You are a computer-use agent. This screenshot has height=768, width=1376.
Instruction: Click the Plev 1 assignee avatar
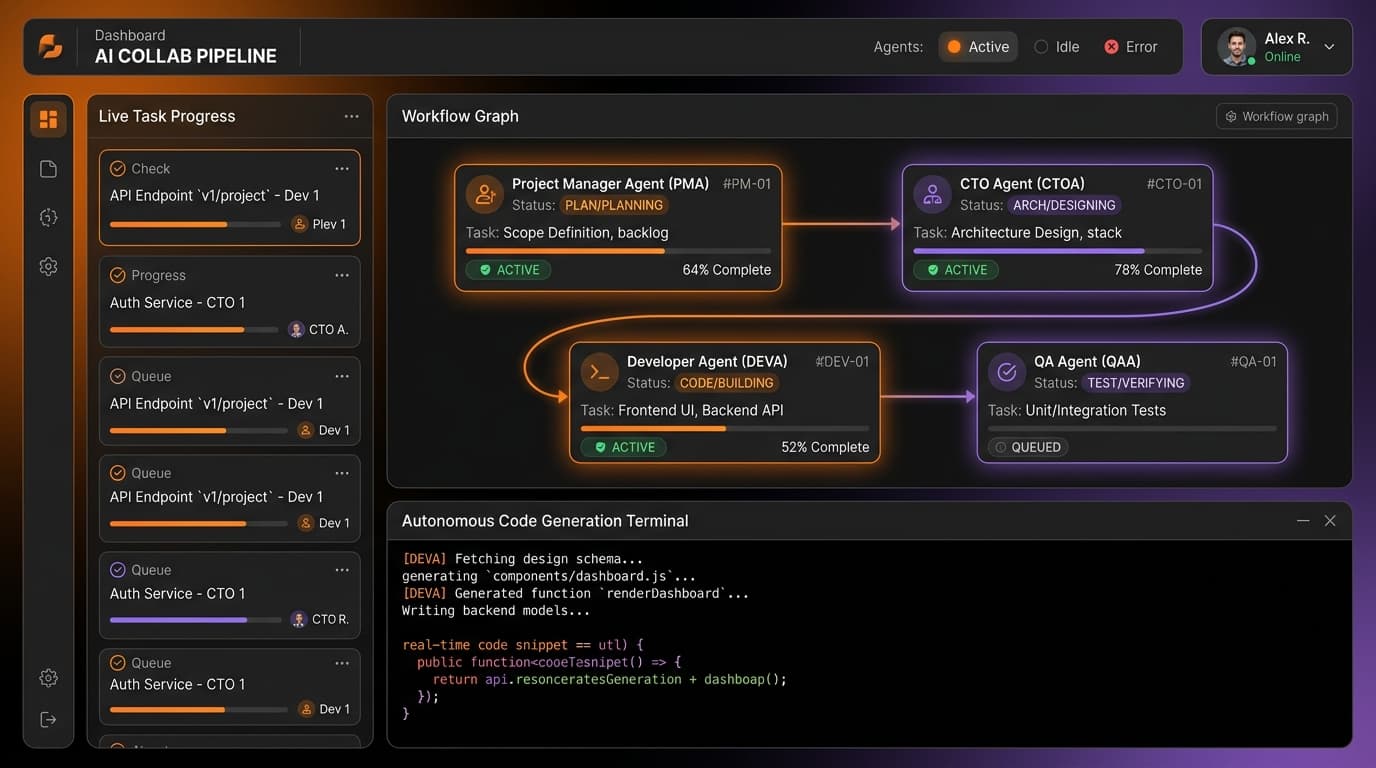coord(299,224)
